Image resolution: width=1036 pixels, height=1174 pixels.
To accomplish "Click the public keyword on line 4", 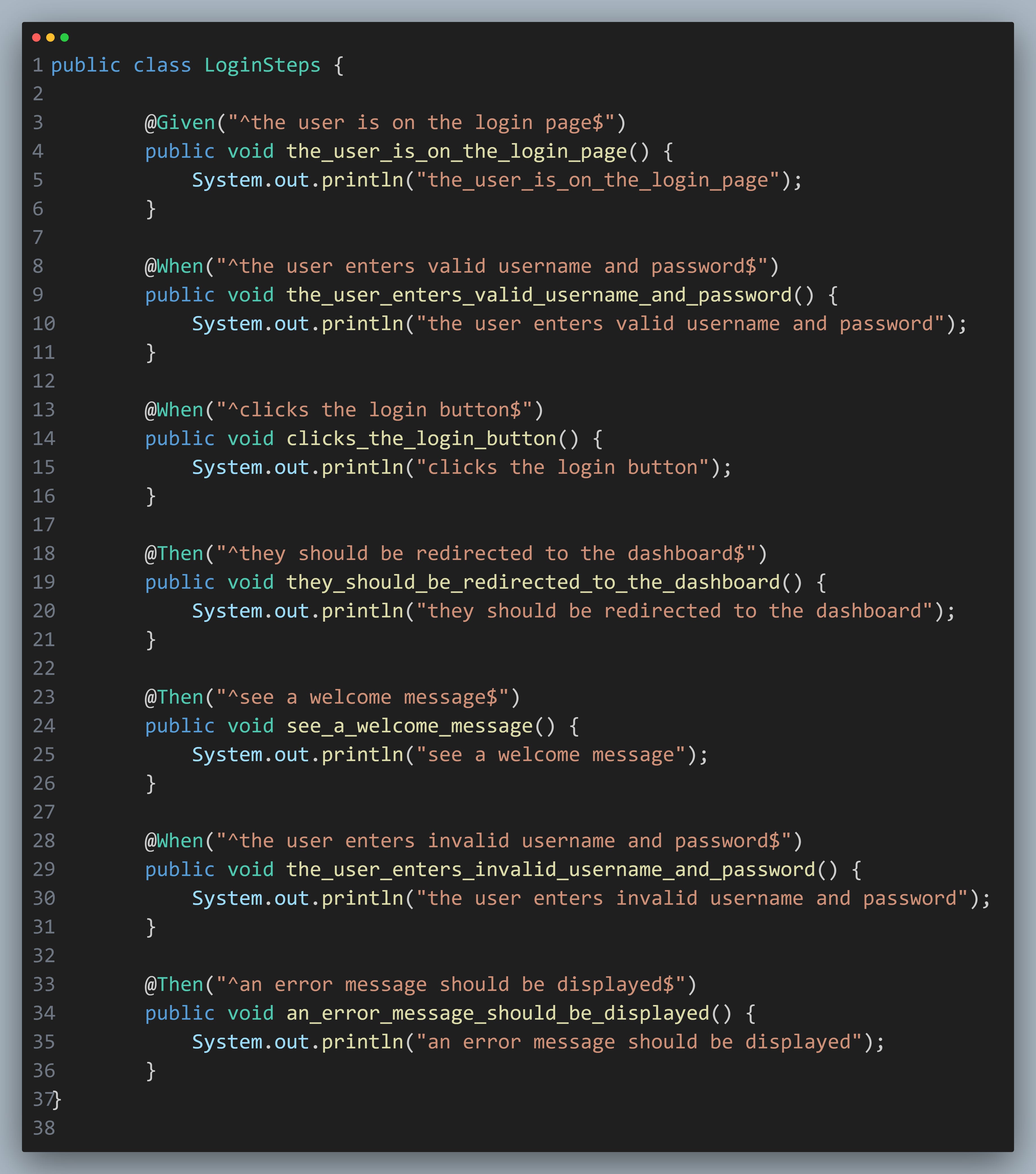I will (179, 151).
